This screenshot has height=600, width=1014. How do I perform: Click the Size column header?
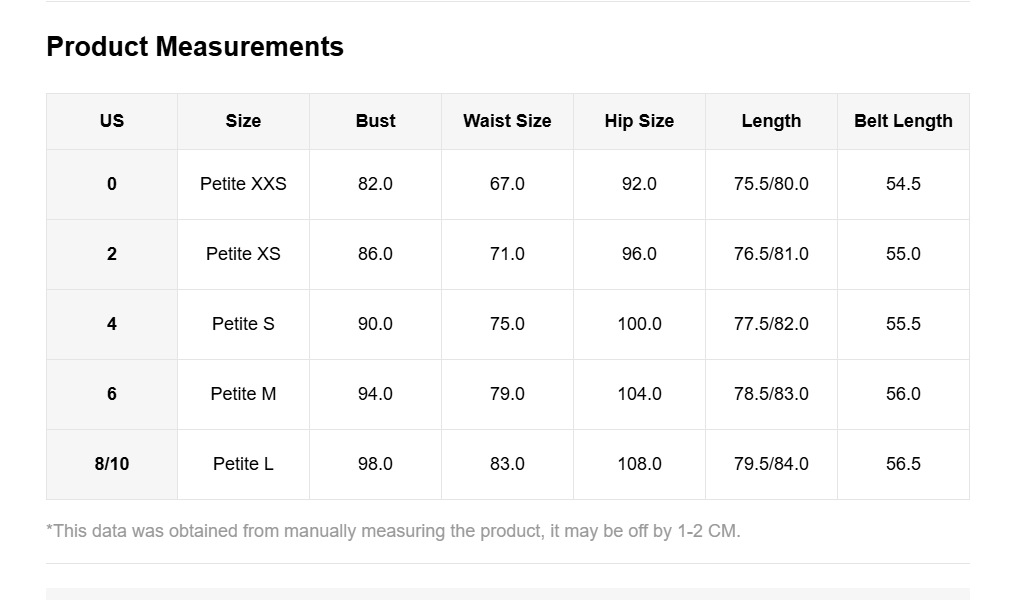(243, 121)
